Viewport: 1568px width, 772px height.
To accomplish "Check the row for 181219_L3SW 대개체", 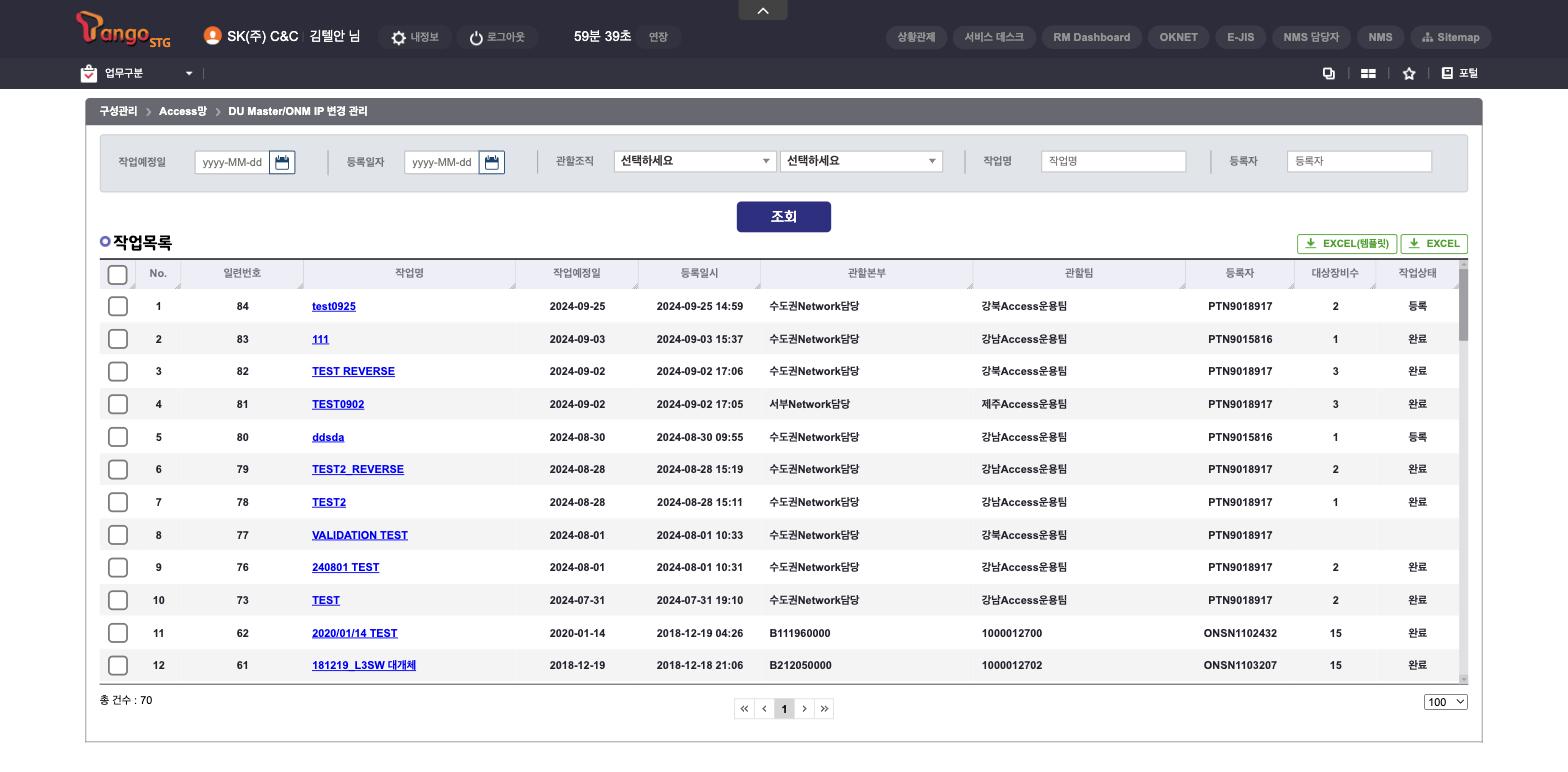I will click(117, 665).
